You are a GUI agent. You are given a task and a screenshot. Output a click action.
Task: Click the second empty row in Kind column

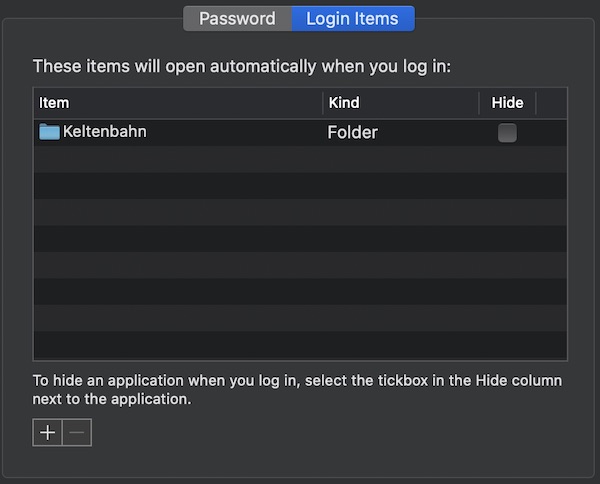coord(400,185)
